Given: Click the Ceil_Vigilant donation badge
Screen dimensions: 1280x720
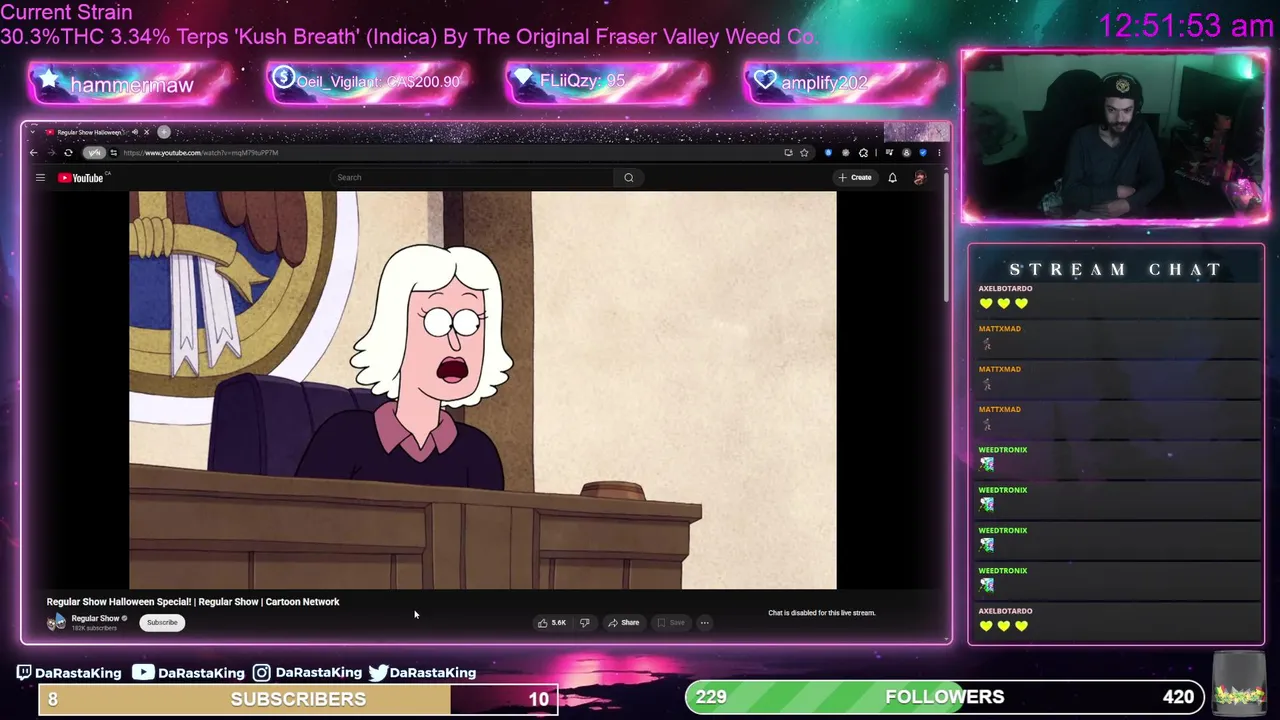Looking at the screenshot, I should (x=368, y=82).
